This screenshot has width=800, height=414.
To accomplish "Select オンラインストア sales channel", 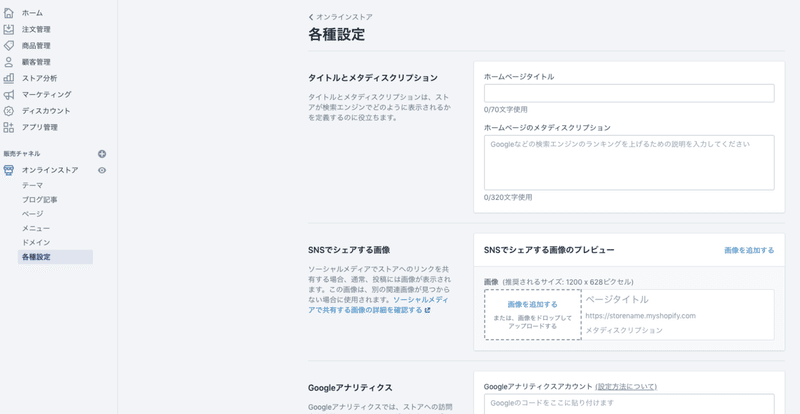I will 50,170.
